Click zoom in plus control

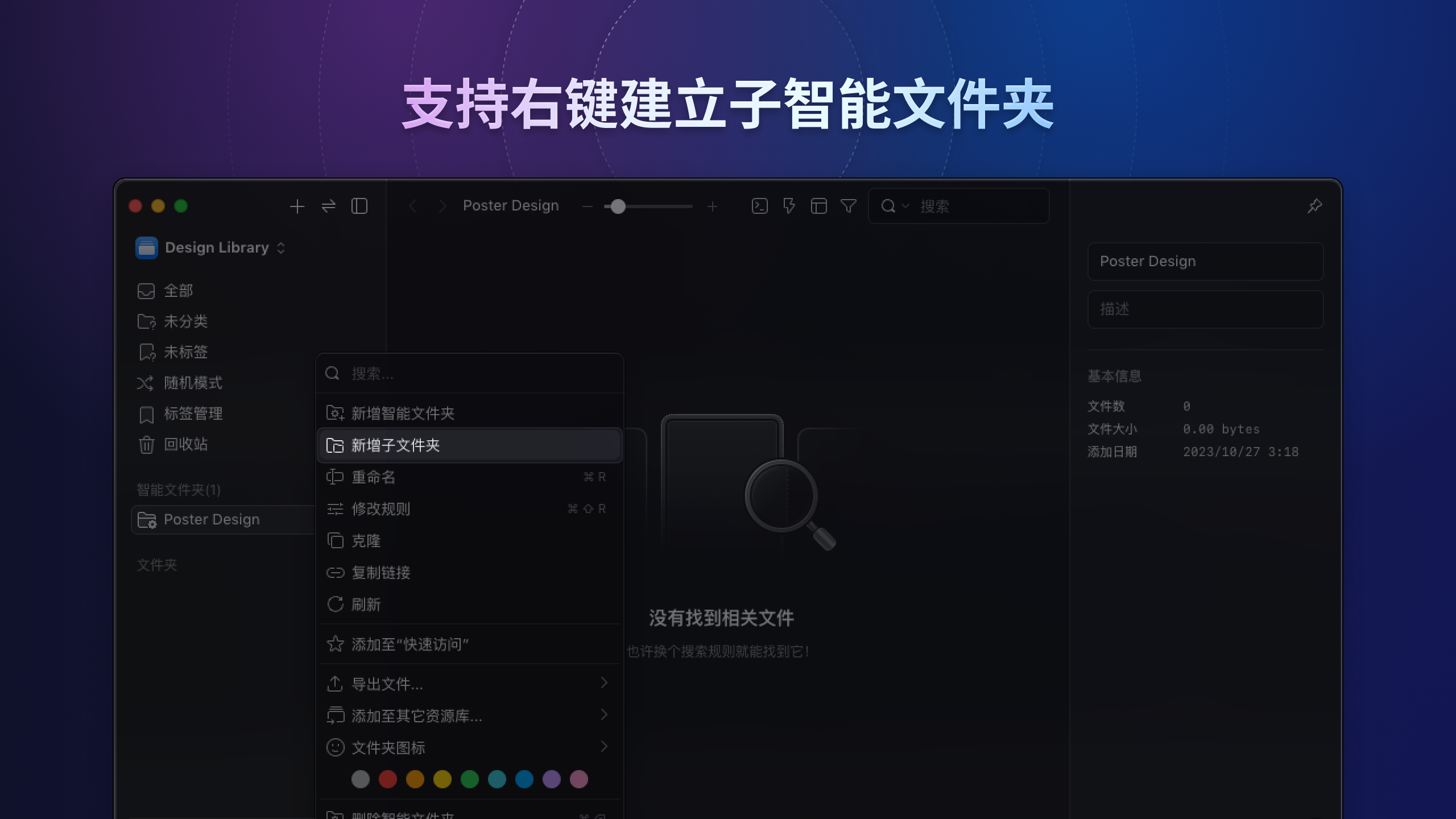[712, 206]
